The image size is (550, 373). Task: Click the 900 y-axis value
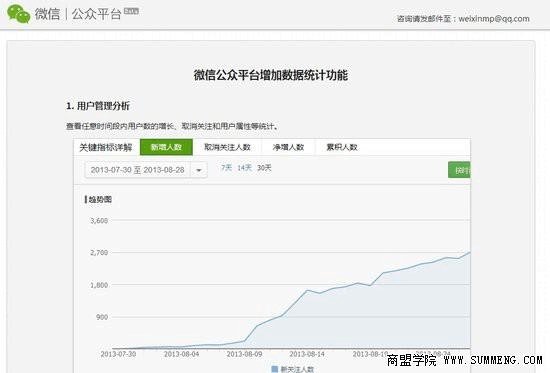coord(102,317)
